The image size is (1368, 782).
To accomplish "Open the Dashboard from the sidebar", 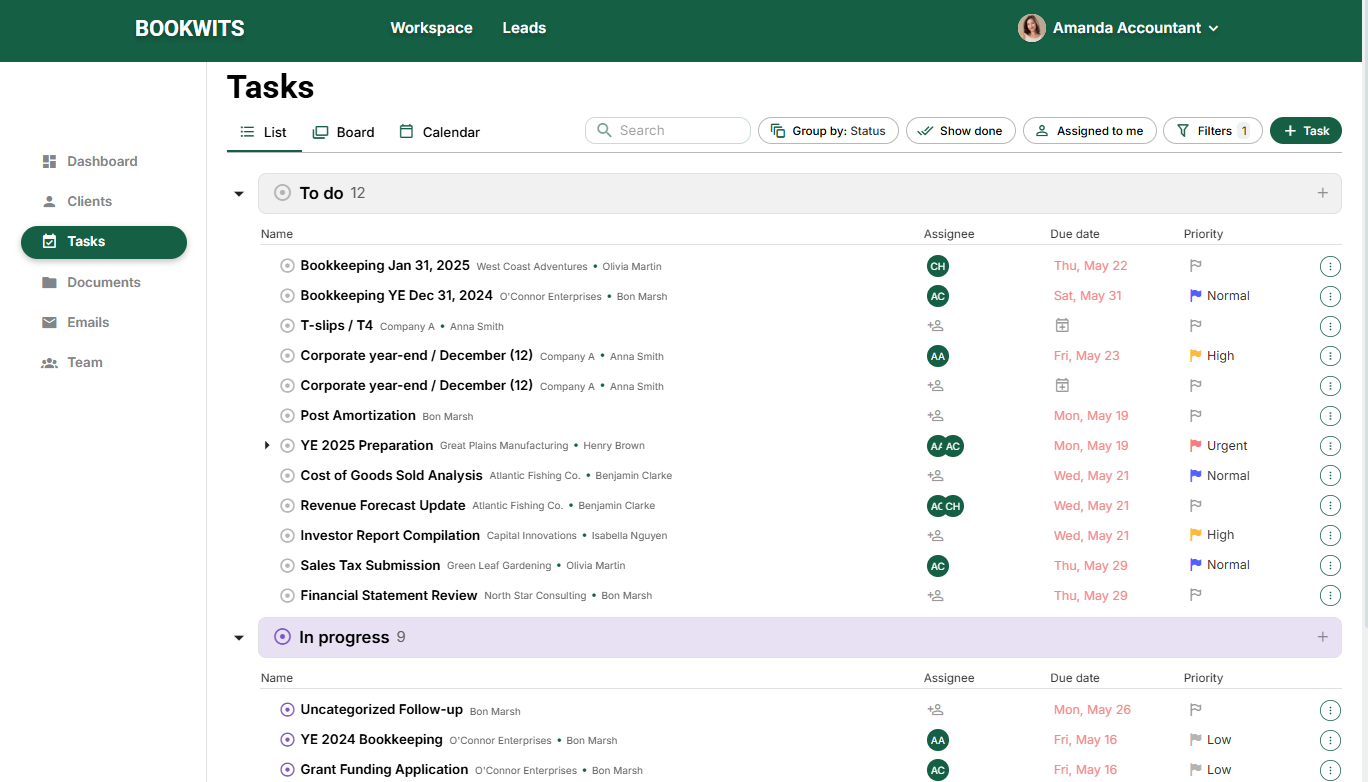I will click(102, 161).
